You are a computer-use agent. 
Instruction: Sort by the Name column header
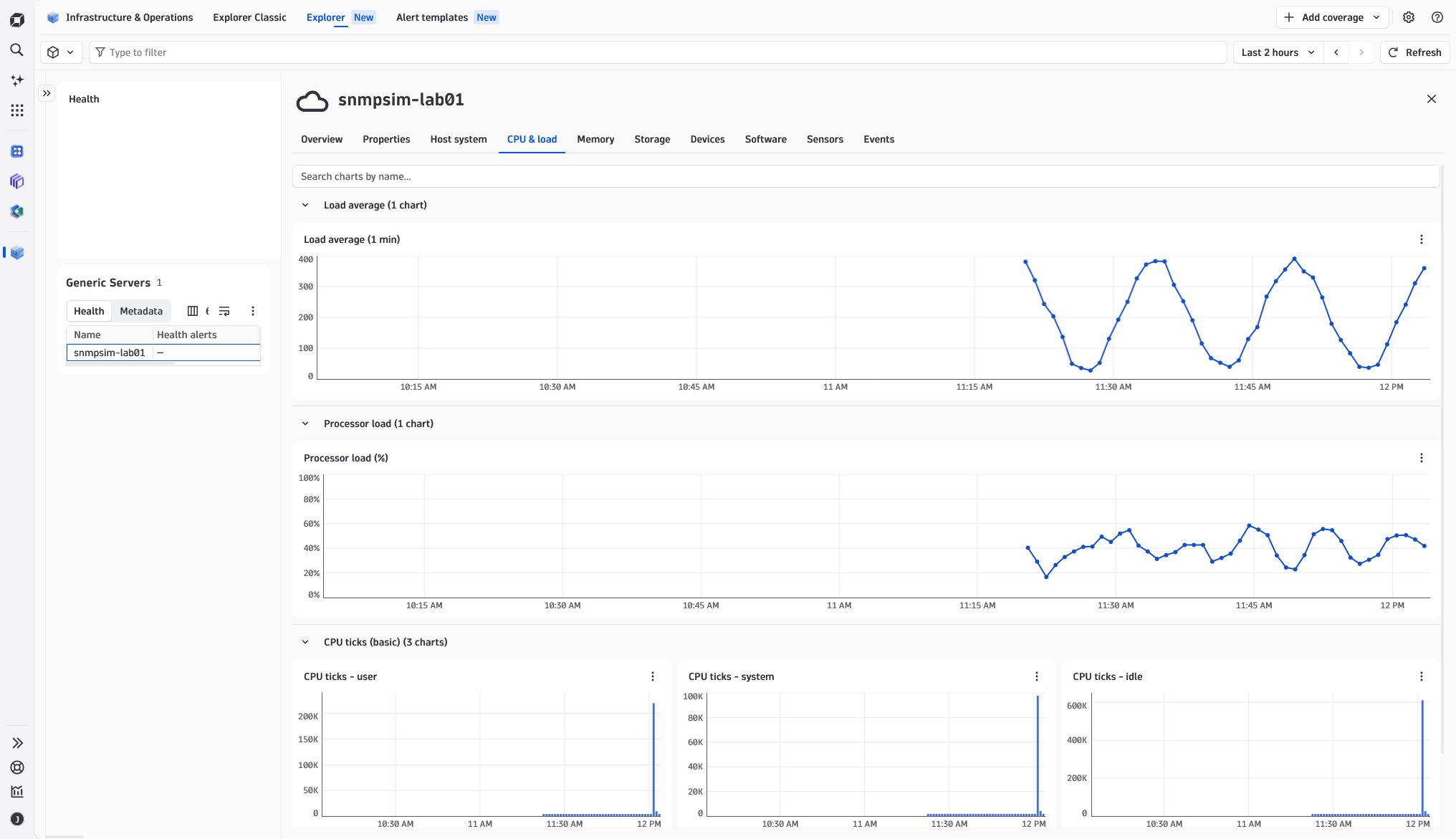(x=110, y=335)
